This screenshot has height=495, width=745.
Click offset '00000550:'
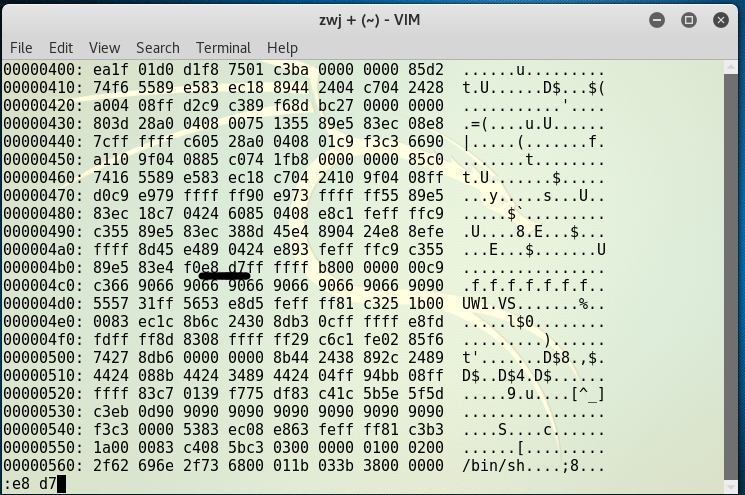coord(43,448)
